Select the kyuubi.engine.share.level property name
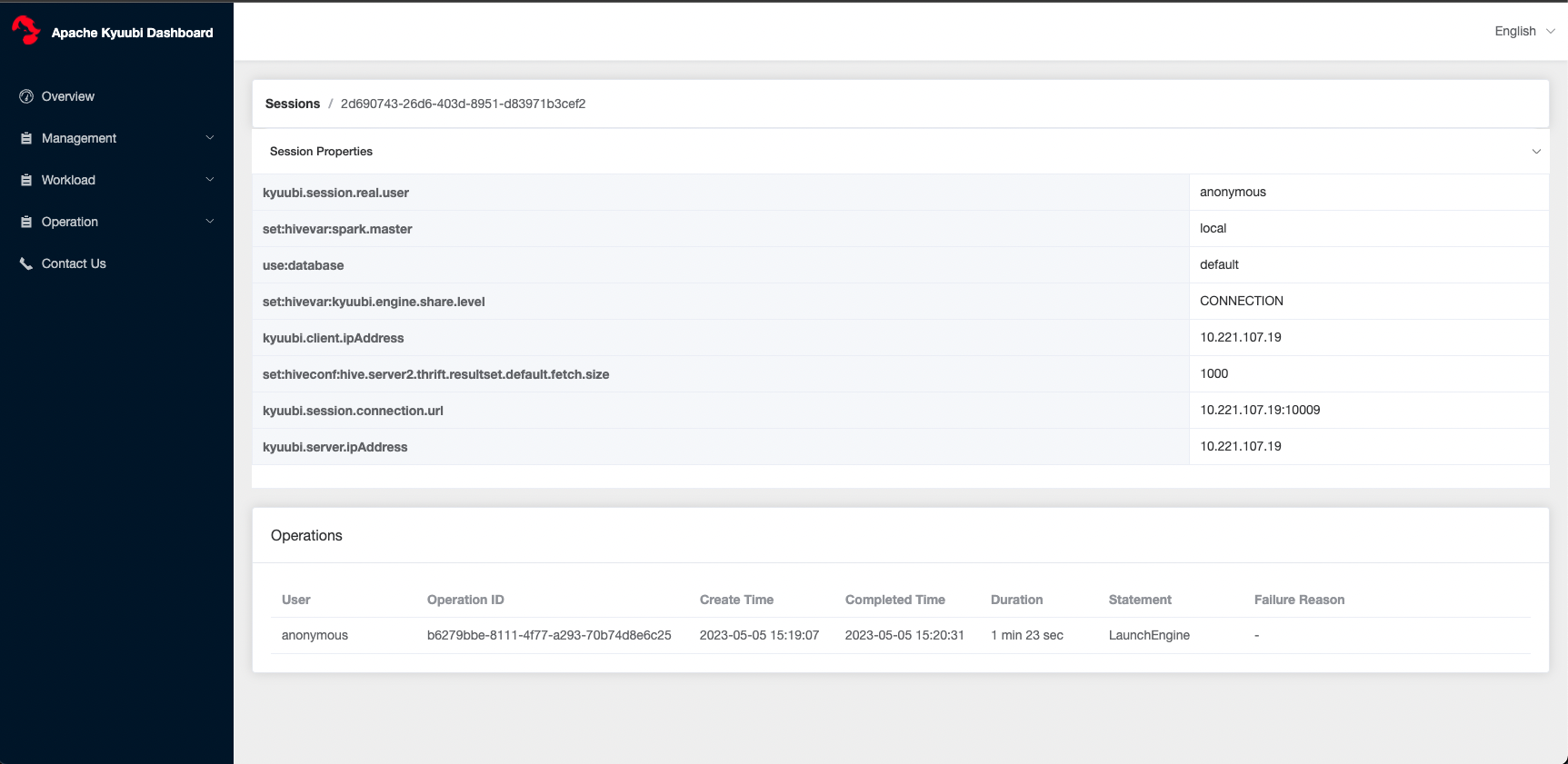The width and height of the screenshot is (1568, 764). 374,302
